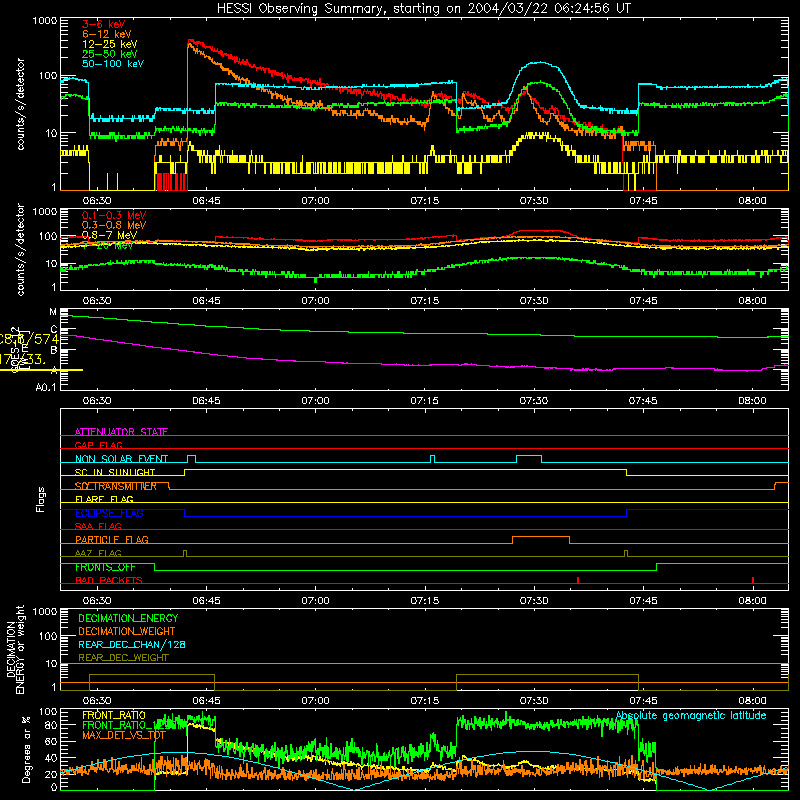Screen dimensions: 800x800
Task: Click the Absolute geomagnetic latitude label
Action: tap(691, 715)
